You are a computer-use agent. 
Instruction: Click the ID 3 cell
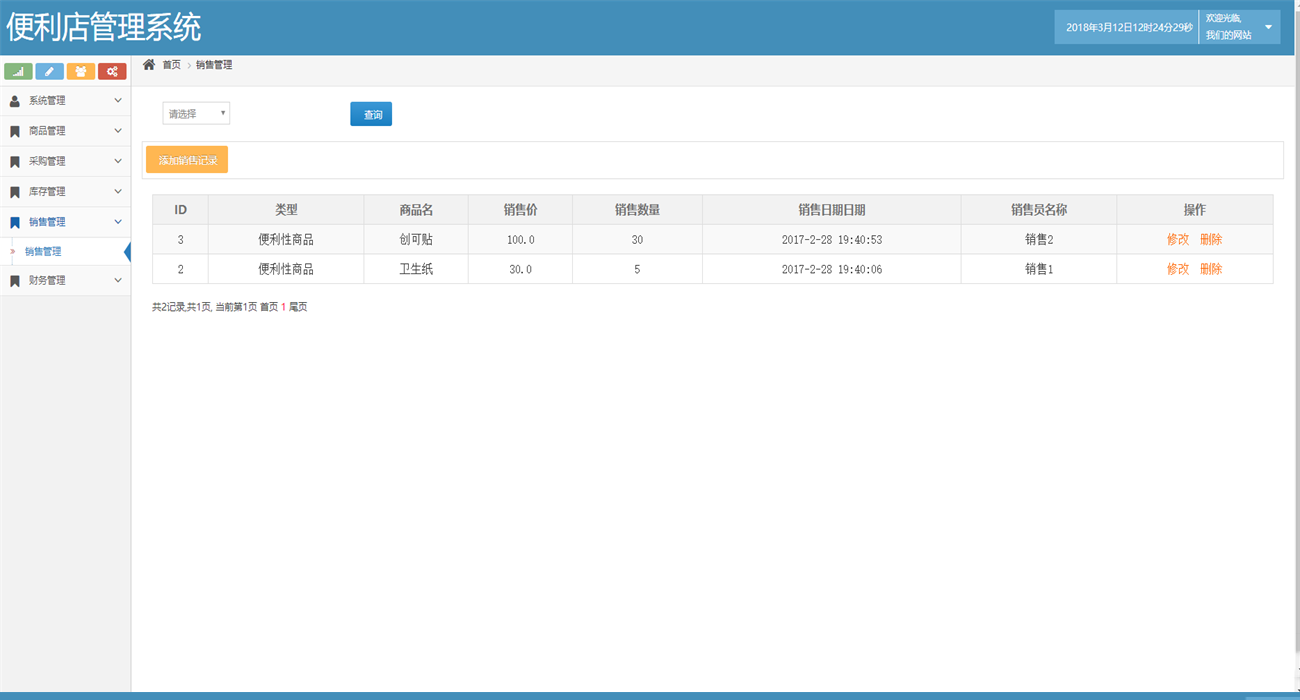tap(181, 240)
